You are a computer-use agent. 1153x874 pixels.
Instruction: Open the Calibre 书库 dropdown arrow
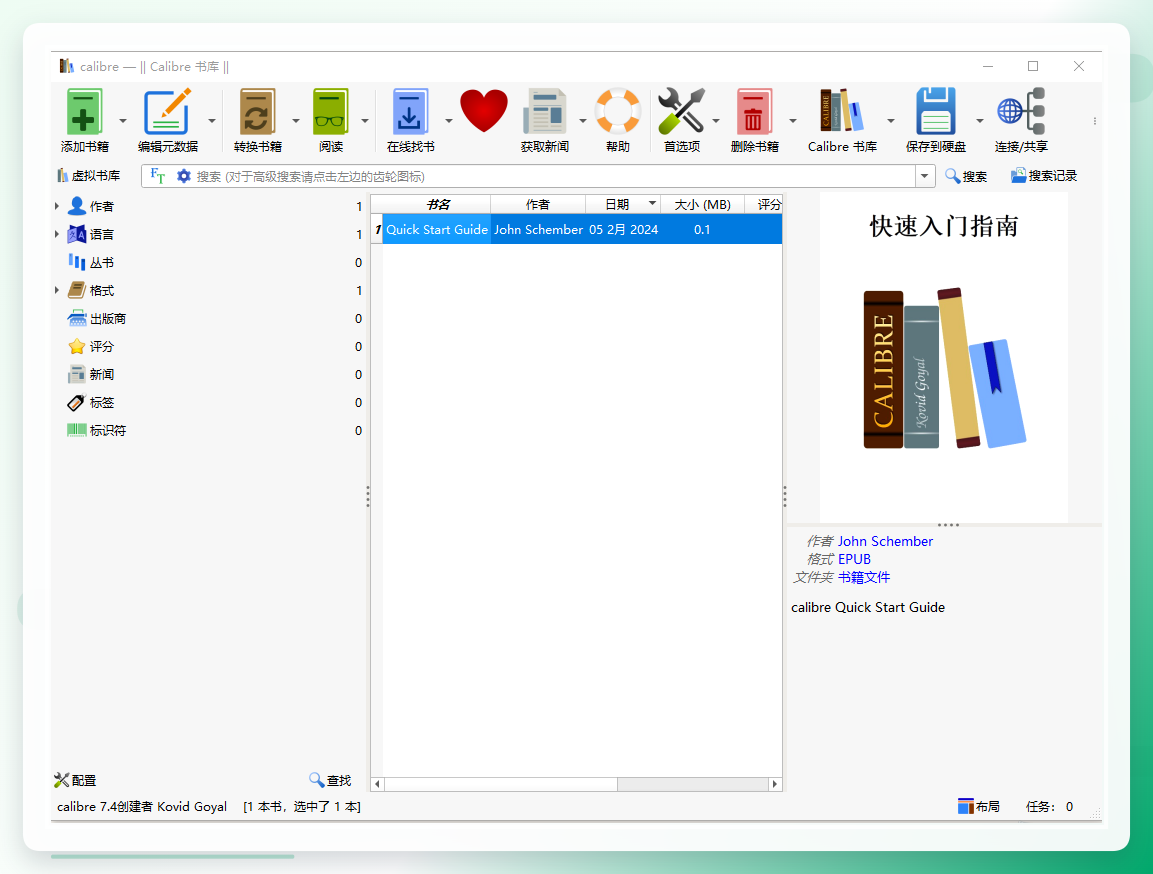click(x=890, y=121)
